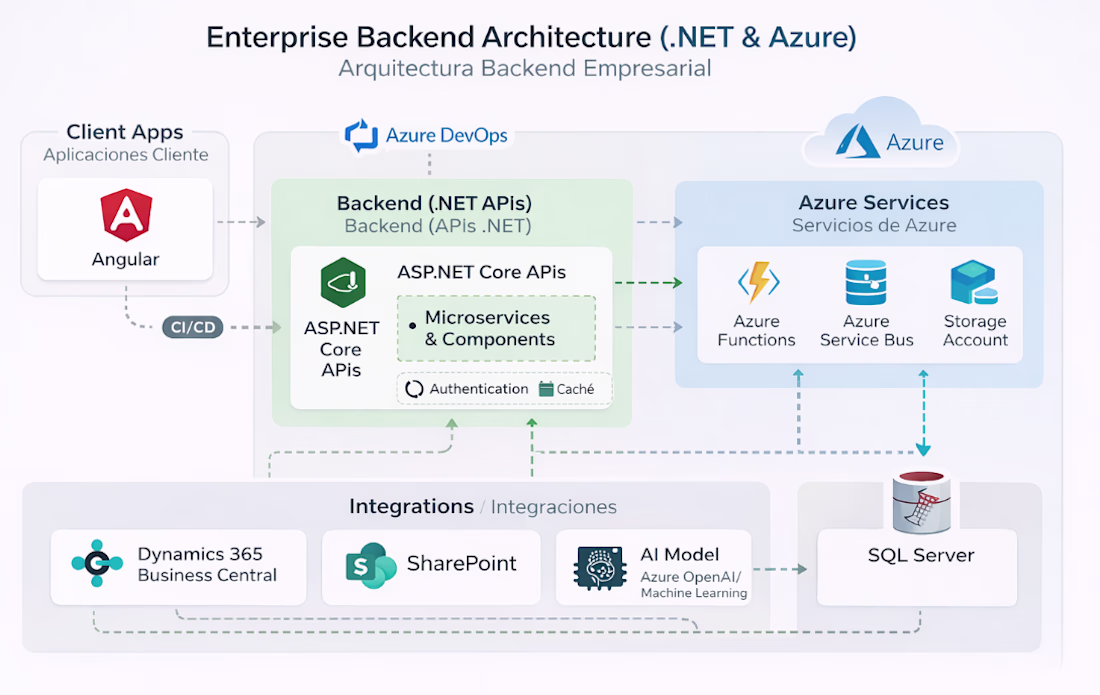Click the Caché calendar-style icon

click(546, 389)
